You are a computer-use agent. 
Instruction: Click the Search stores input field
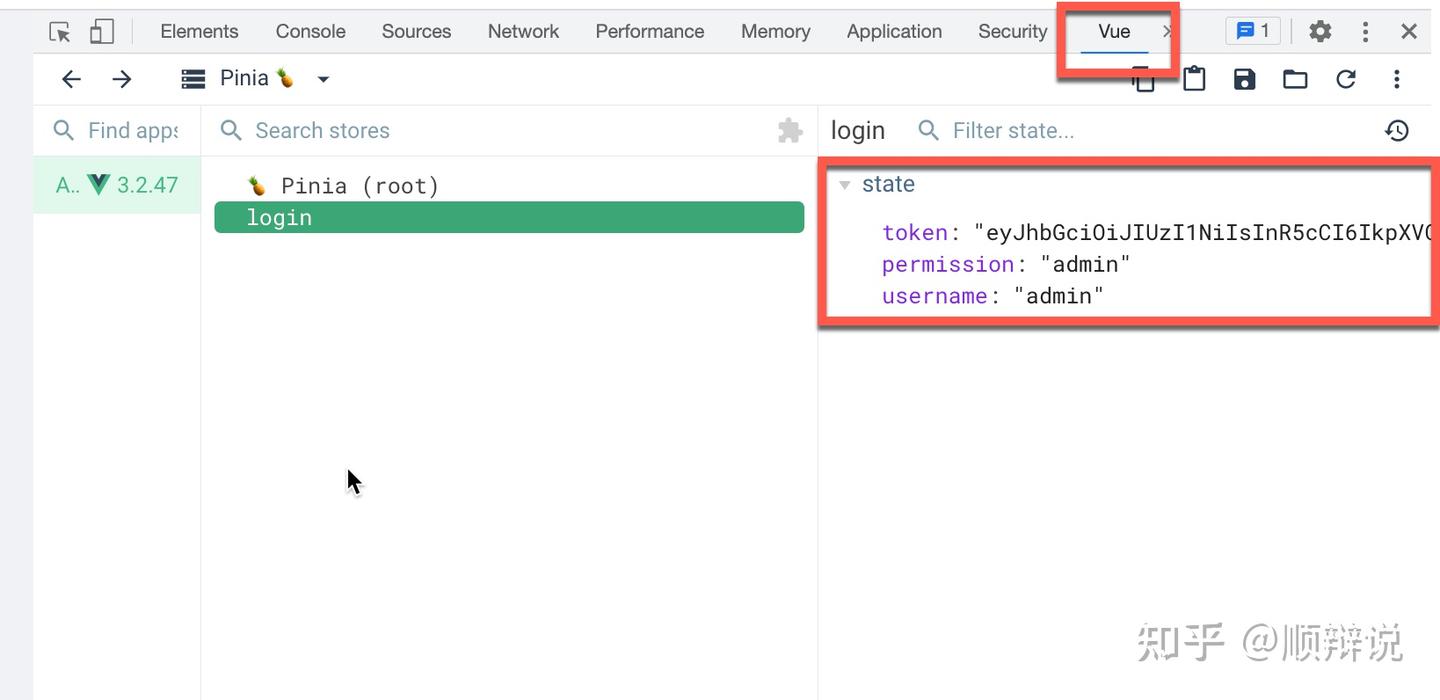point(500,130)
